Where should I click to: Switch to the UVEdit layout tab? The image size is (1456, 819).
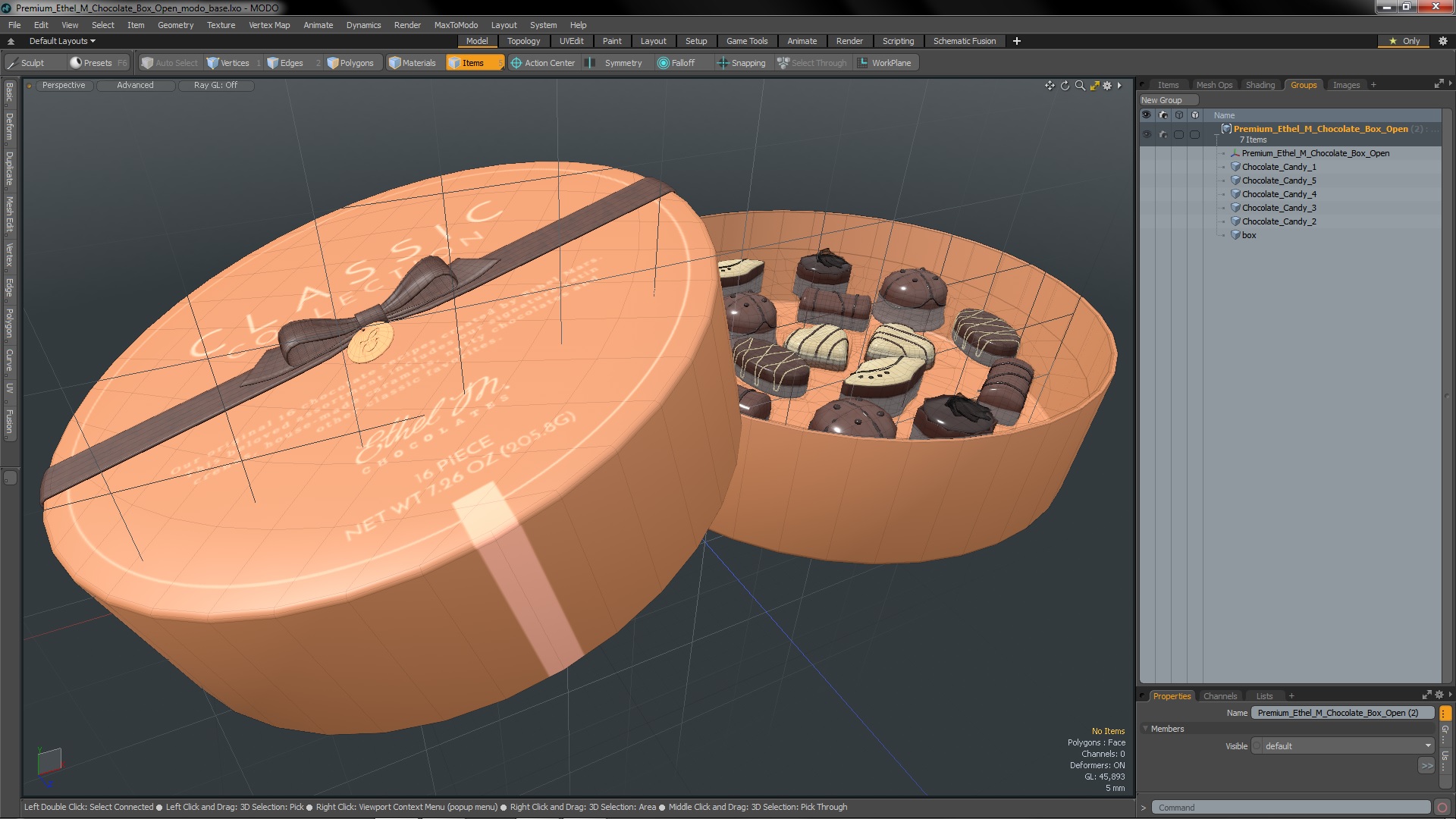571,41
